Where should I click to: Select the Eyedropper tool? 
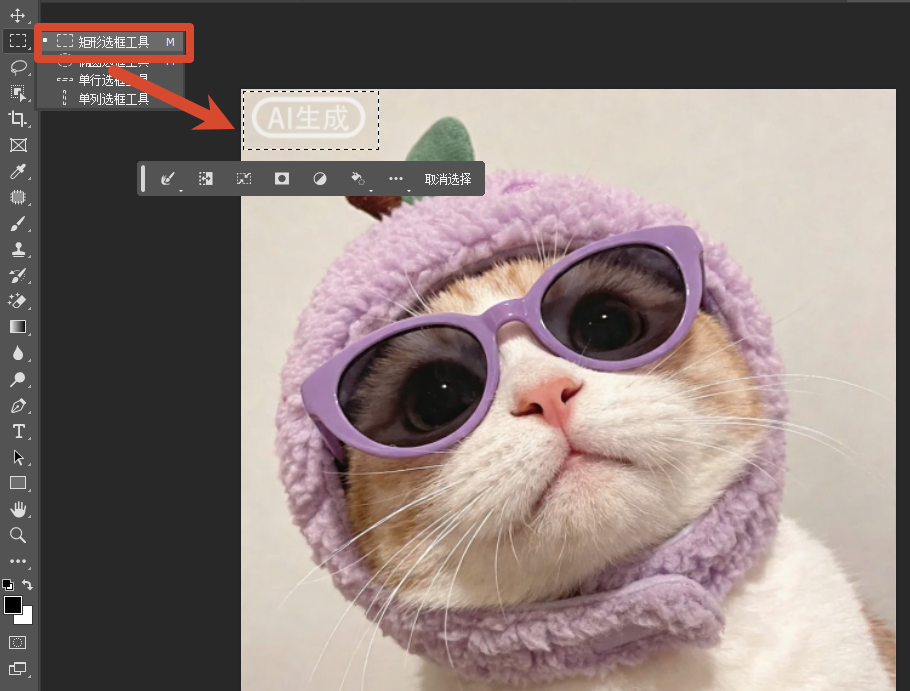(18, 172)
